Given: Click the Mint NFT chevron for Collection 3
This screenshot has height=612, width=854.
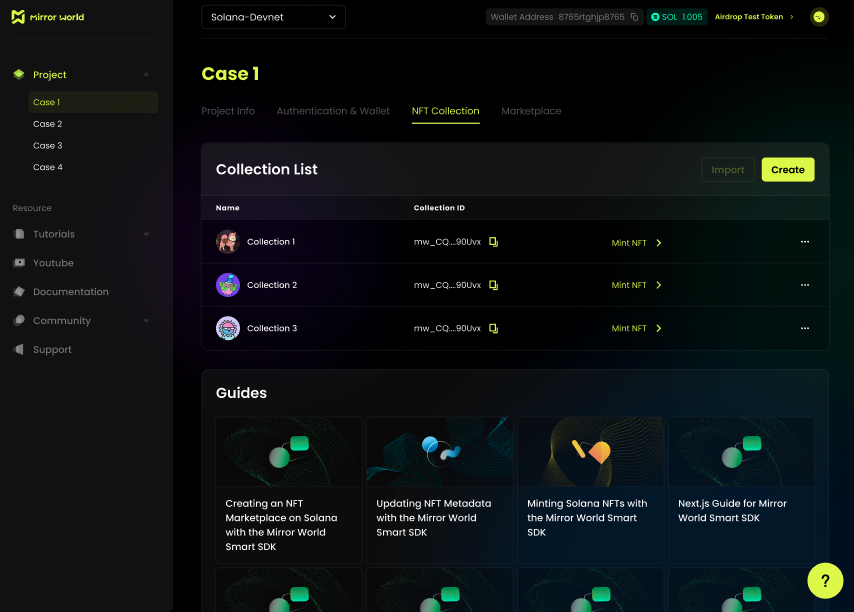Looking at the screenshot, I should pyautogui.click(x=658, y=328).
